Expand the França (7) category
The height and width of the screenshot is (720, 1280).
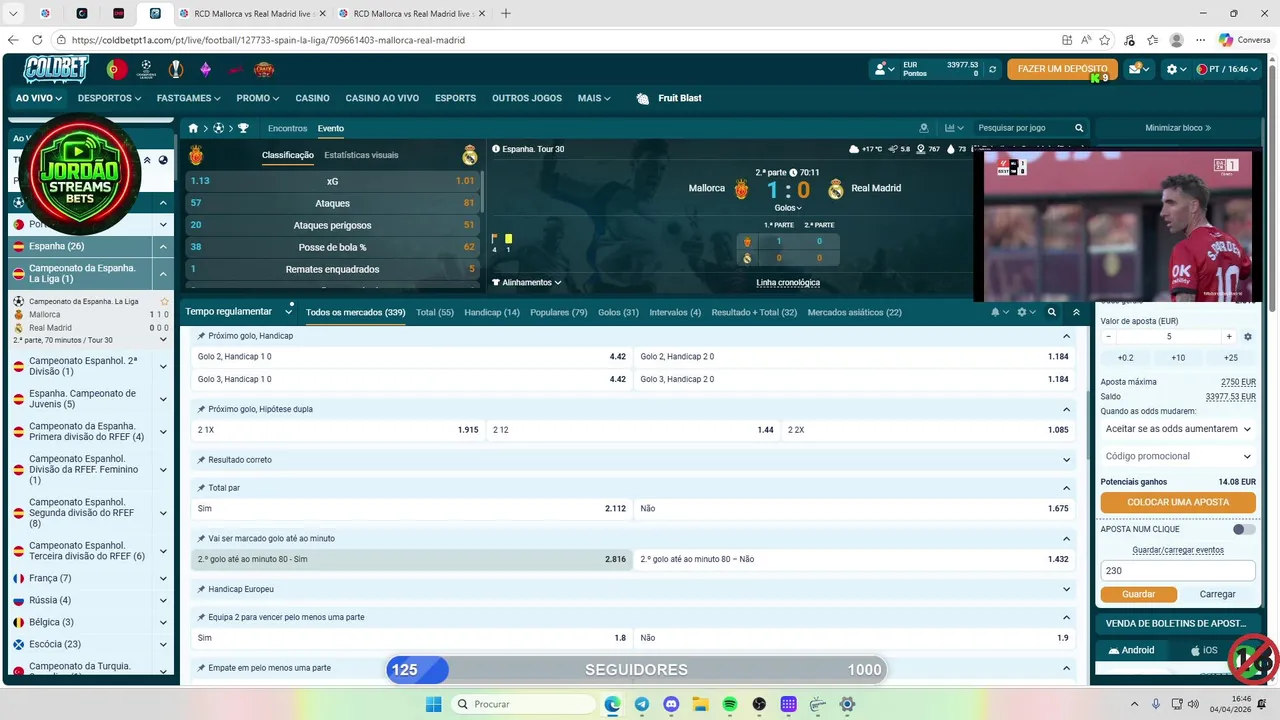(163, 578)
